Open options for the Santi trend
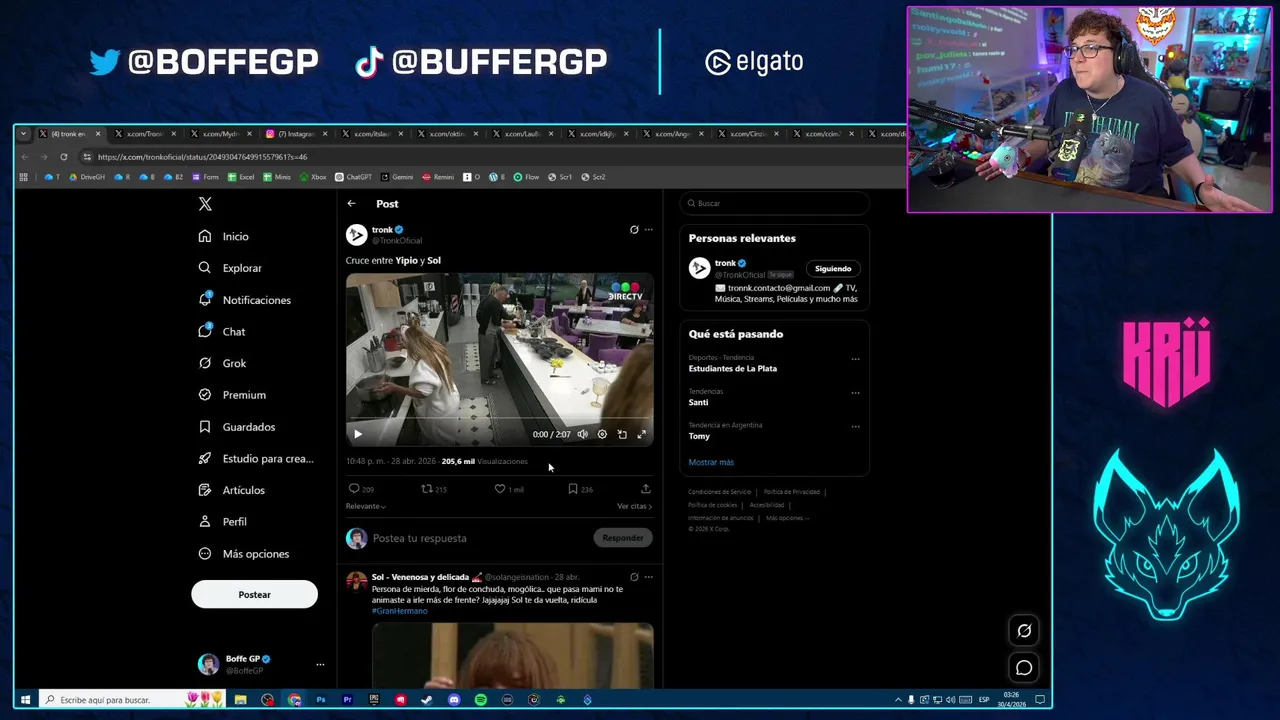Viewport: 1280px width, 720px height. tap(855, 393)
